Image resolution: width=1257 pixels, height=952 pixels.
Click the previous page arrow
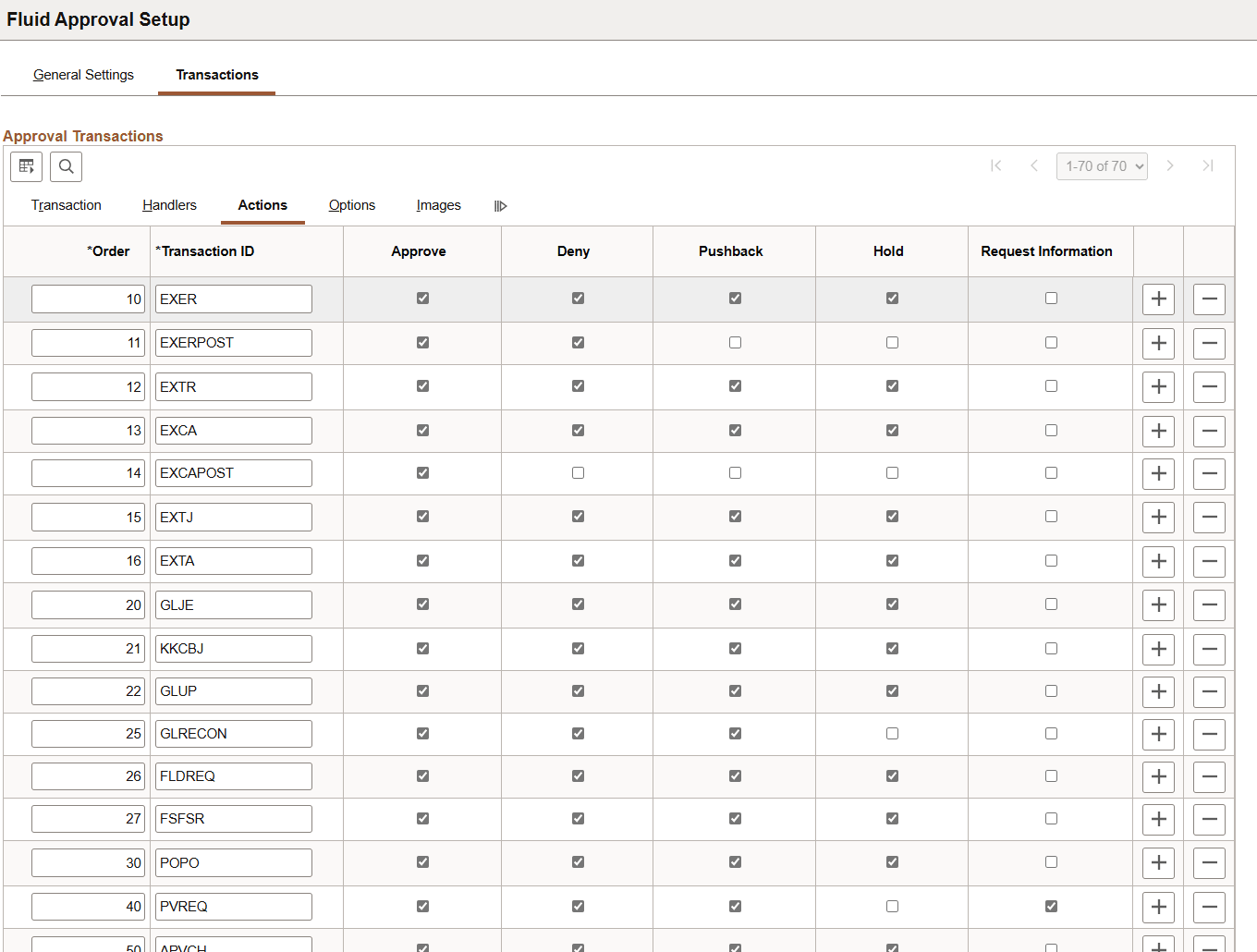pos(1034,165)
